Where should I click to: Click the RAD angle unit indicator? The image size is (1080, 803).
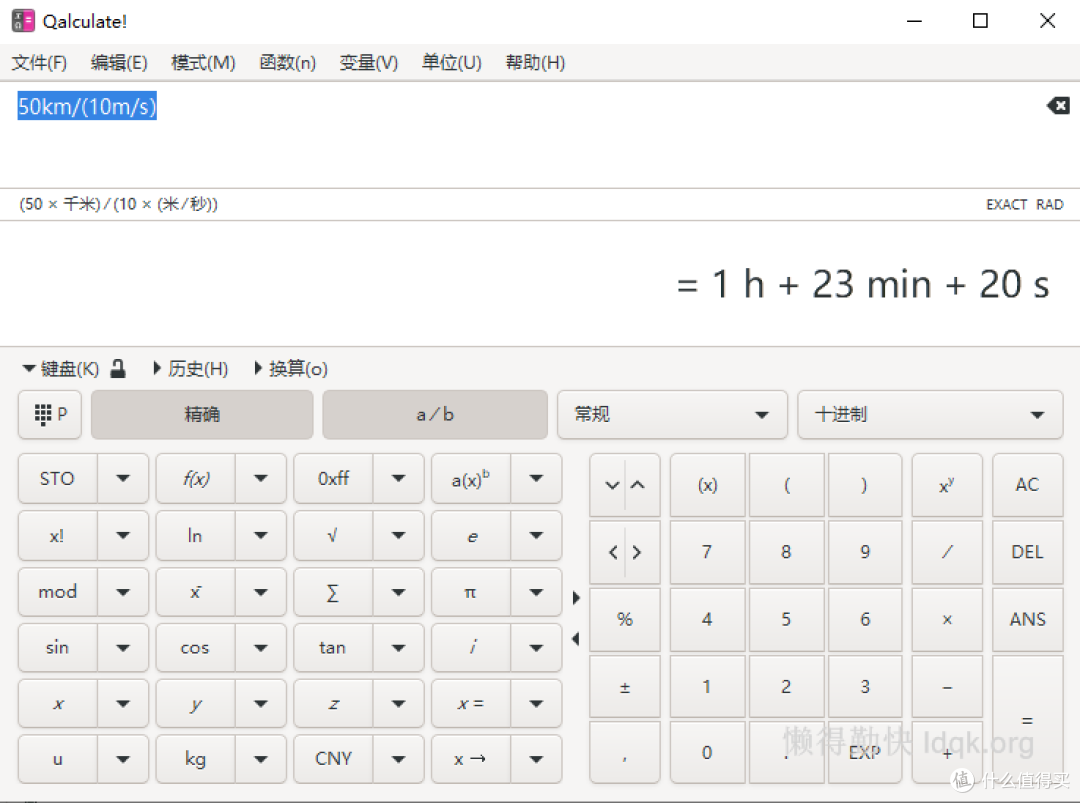(1050, 205)
